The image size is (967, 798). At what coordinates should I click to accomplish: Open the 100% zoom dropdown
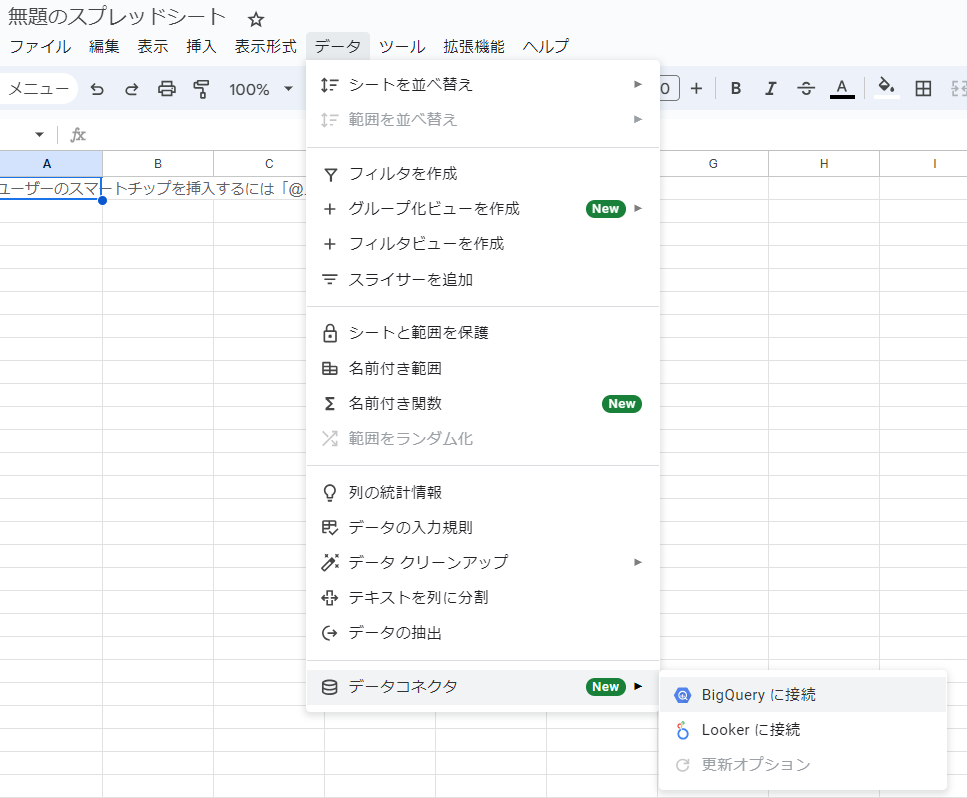click(260, 89)
